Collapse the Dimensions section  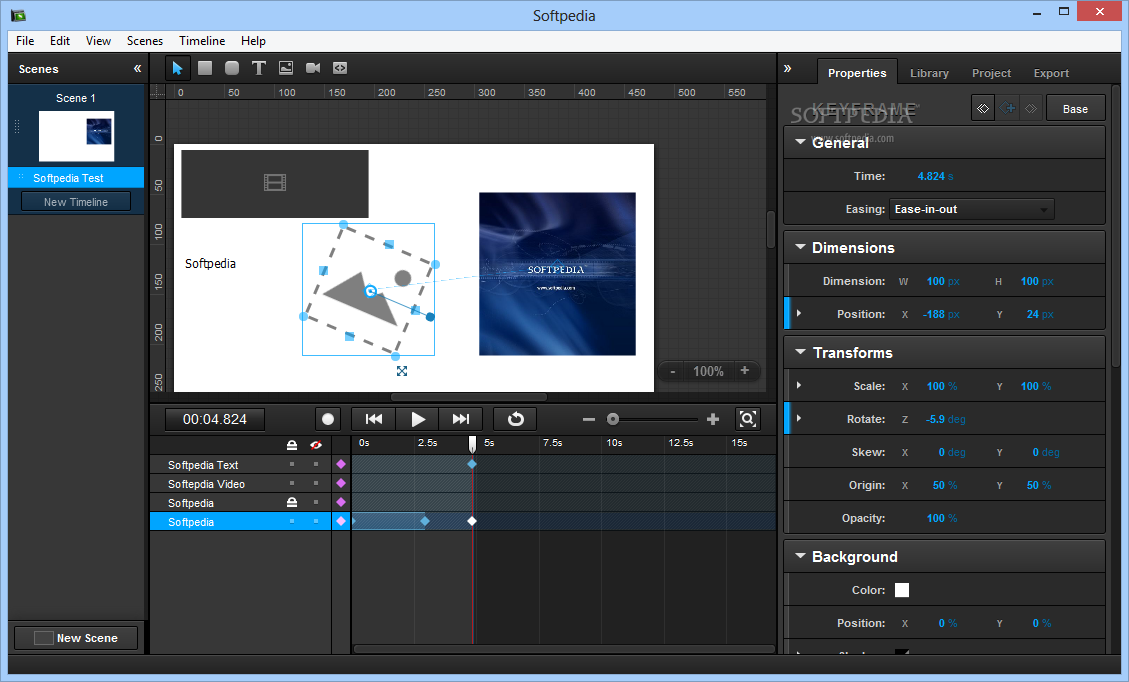coord(800,247)
